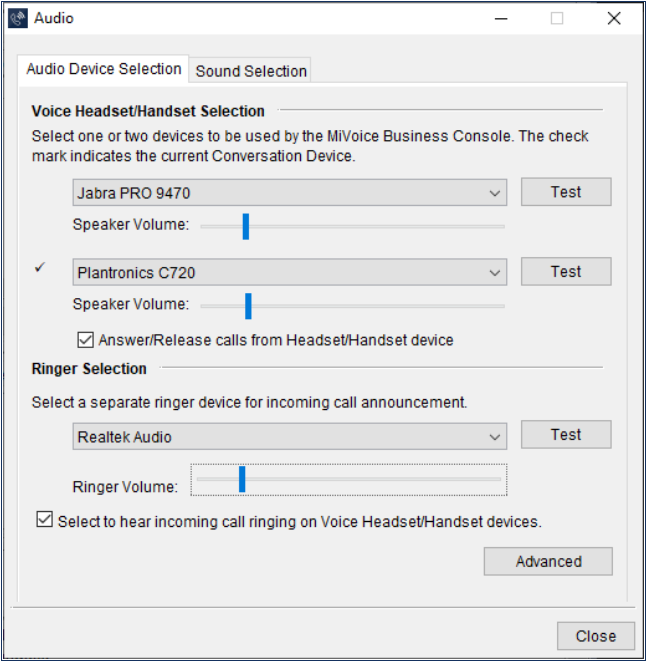Close the Audio window with X

pyautogui.click(x=614, y=19)
